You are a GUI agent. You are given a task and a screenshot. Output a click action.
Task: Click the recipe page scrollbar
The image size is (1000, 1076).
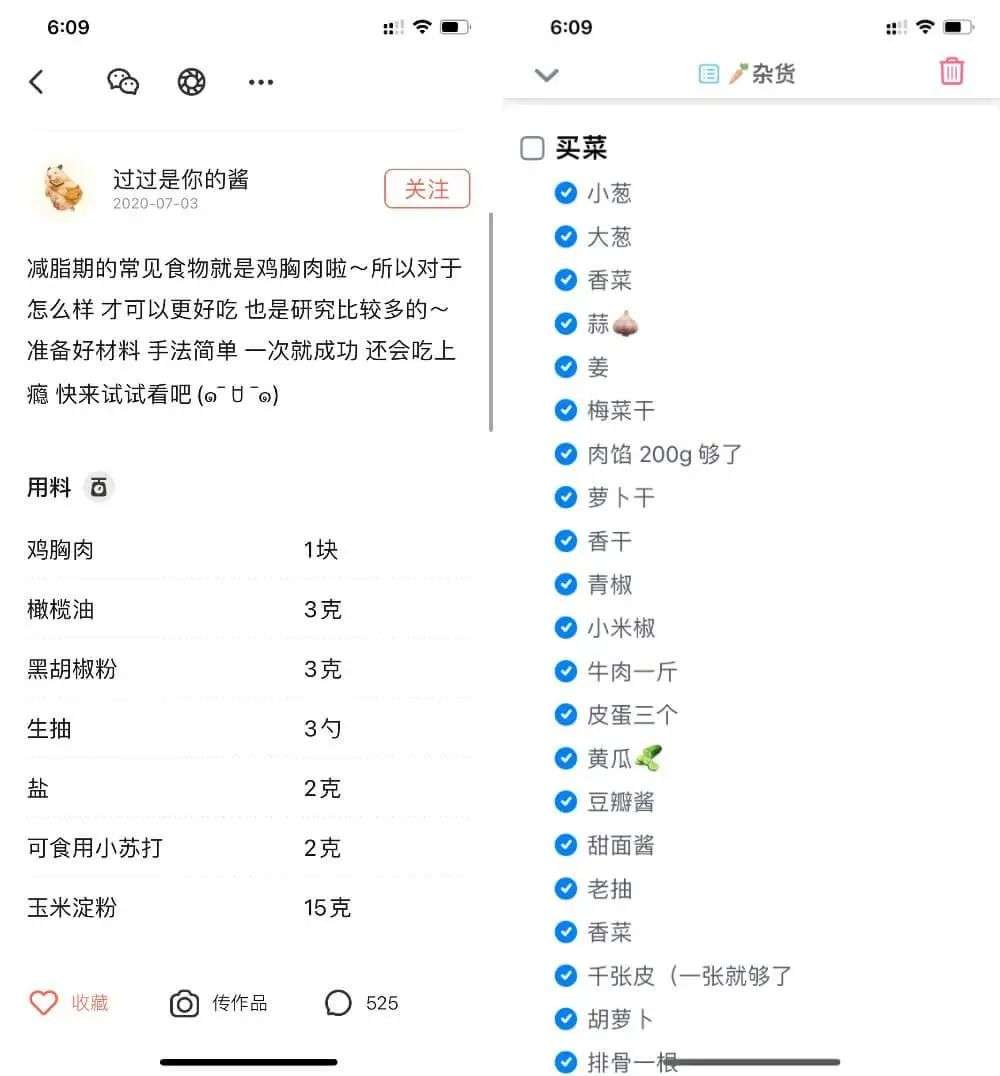point(491,322)
